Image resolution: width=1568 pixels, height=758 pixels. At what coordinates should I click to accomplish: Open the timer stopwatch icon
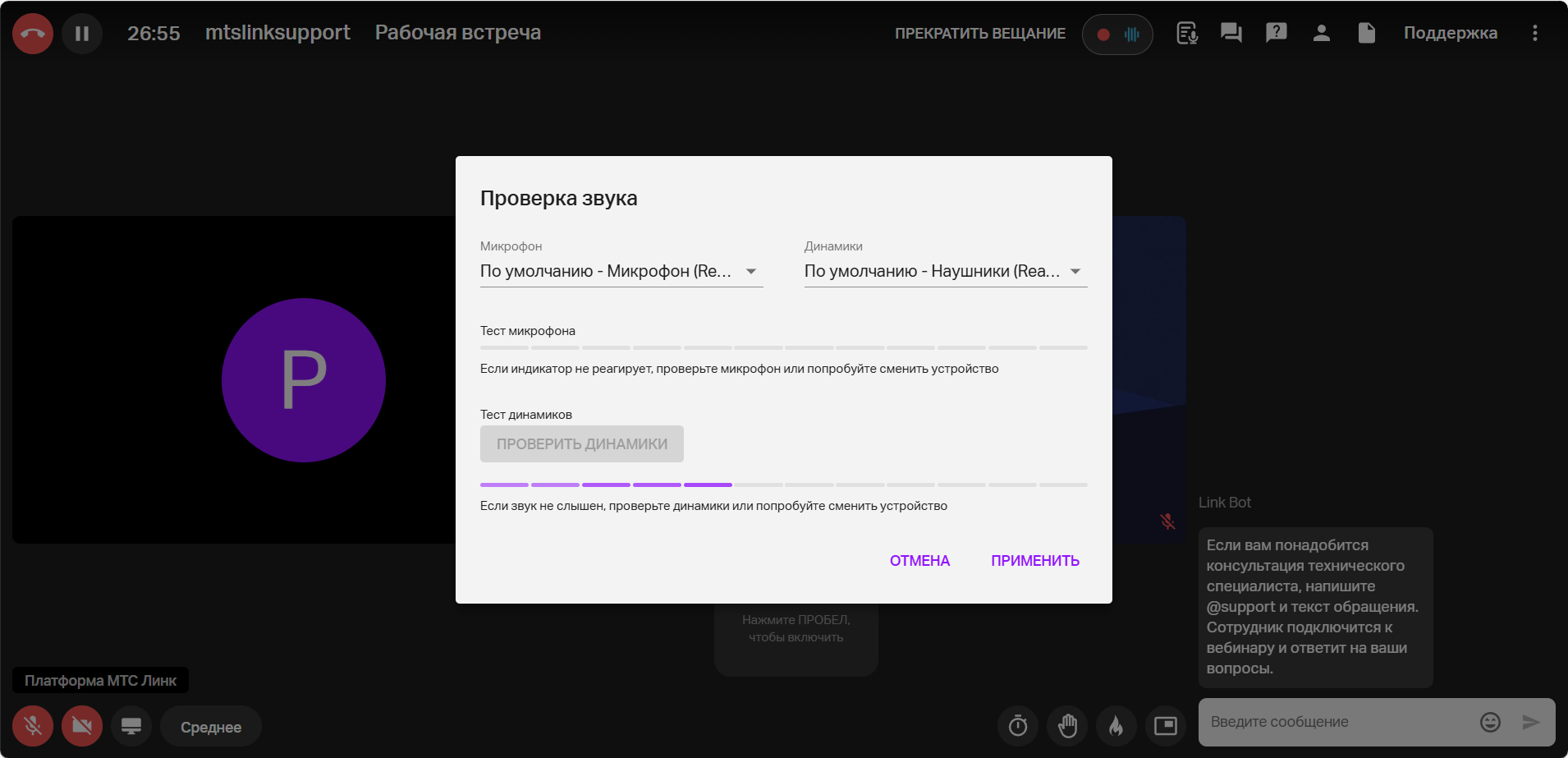(1018, 726)
